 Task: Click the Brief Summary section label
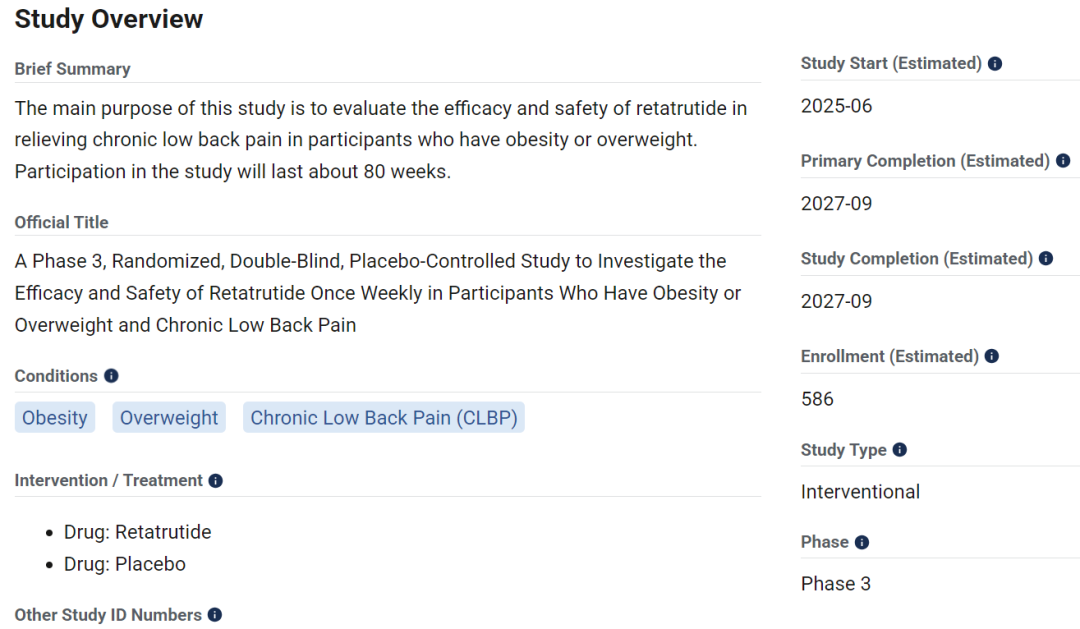[x=72, y=69]
